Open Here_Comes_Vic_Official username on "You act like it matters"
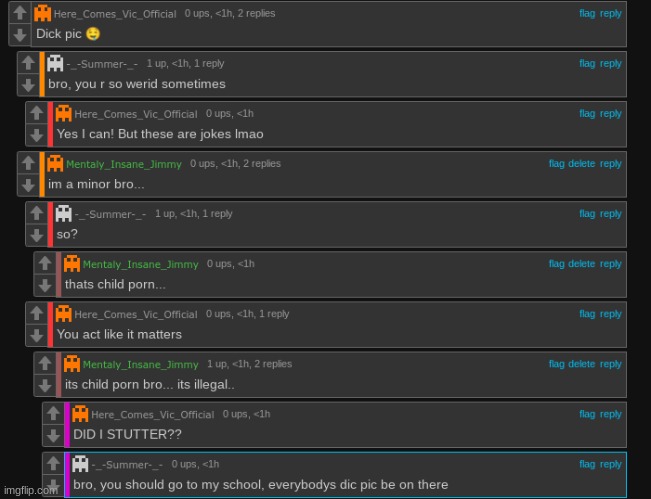This screenshot has height=499, width=651. 136,315
